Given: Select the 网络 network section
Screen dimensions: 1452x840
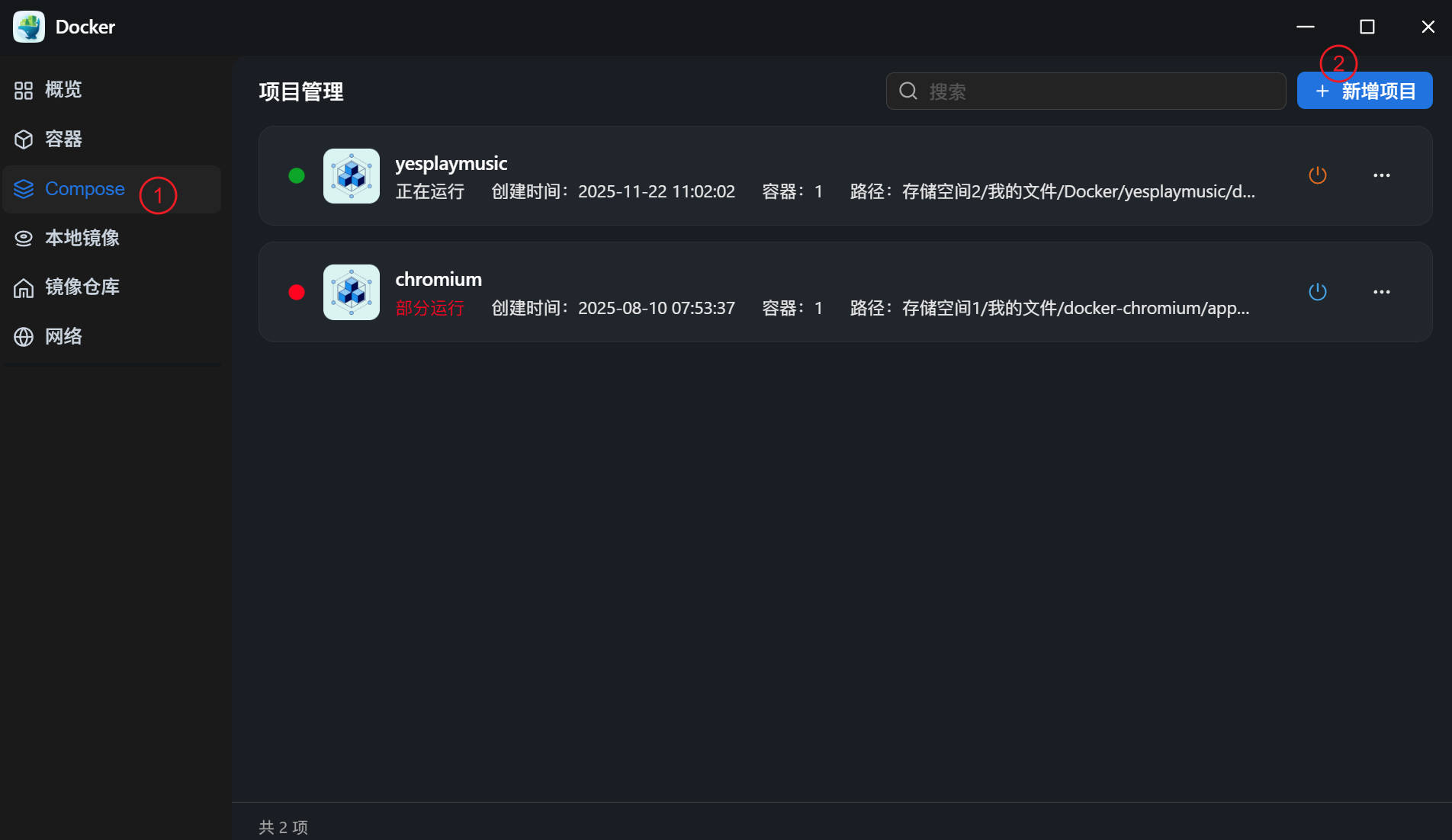Looking at the screenshot, I should click(63, 336).
